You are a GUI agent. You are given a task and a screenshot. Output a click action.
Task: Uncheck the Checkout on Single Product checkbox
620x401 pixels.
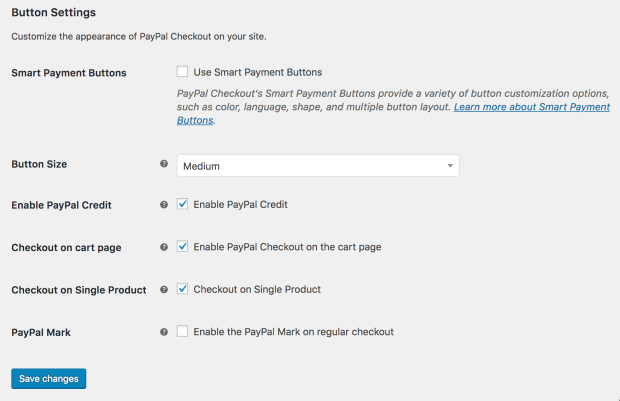click(182, 289)
